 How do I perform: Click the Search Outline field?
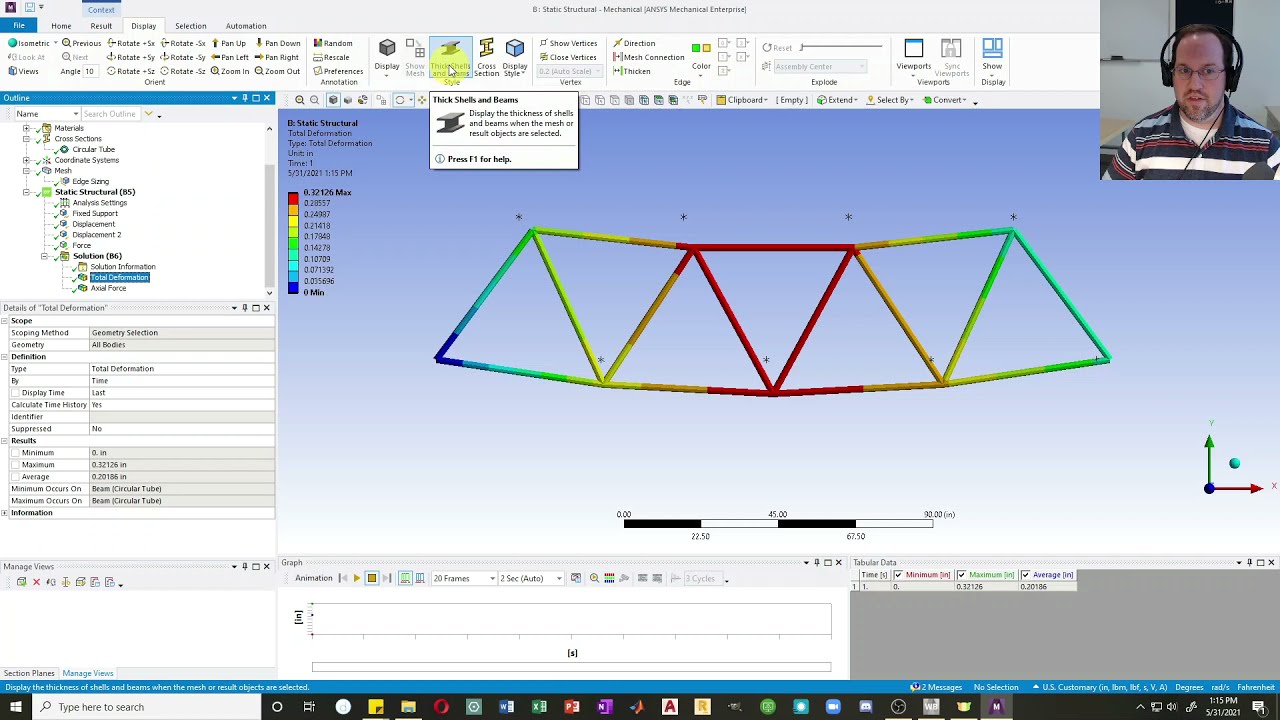[113, 114]
